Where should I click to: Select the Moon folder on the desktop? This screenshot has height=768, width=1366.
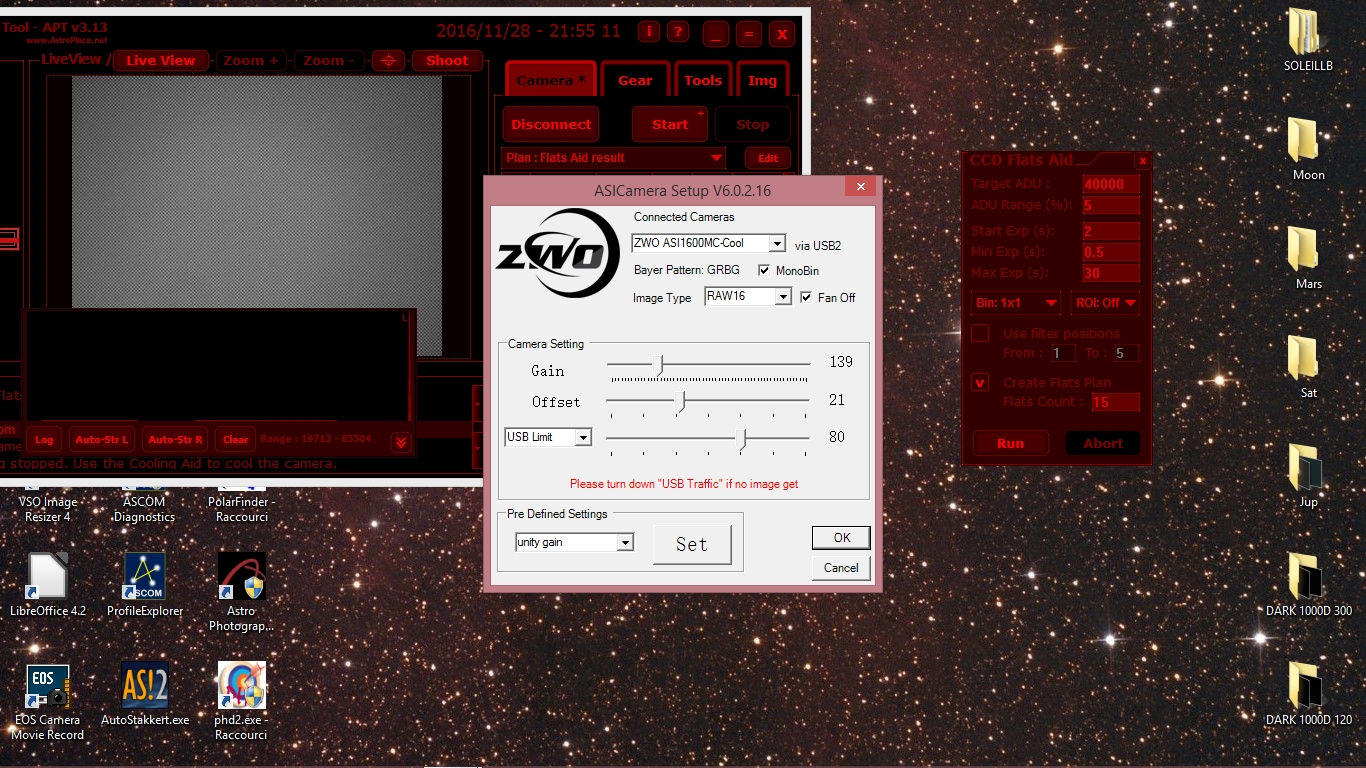pyautogui.click(x=1309, y=149)
